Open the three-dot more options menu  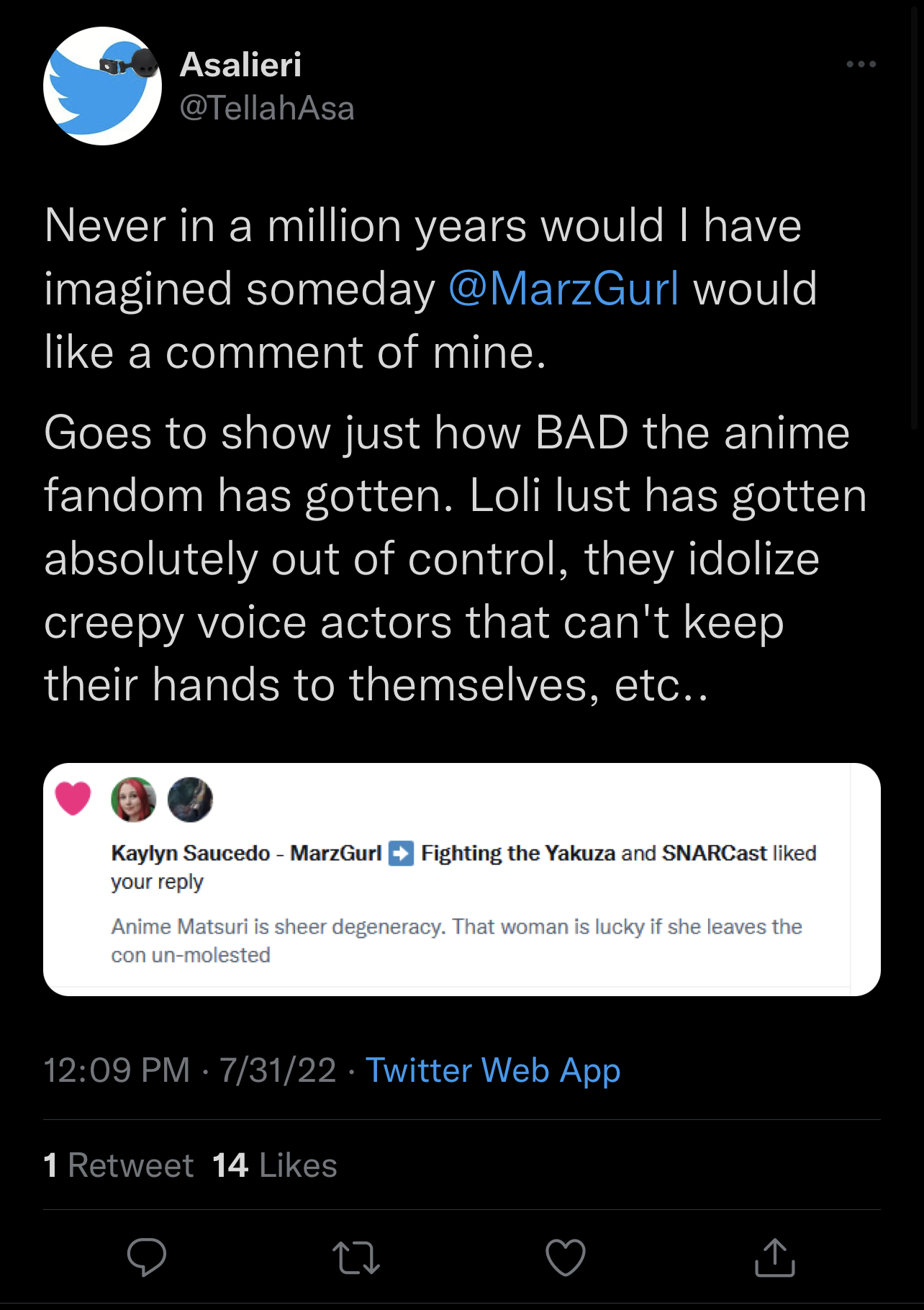tap(861, 64)
